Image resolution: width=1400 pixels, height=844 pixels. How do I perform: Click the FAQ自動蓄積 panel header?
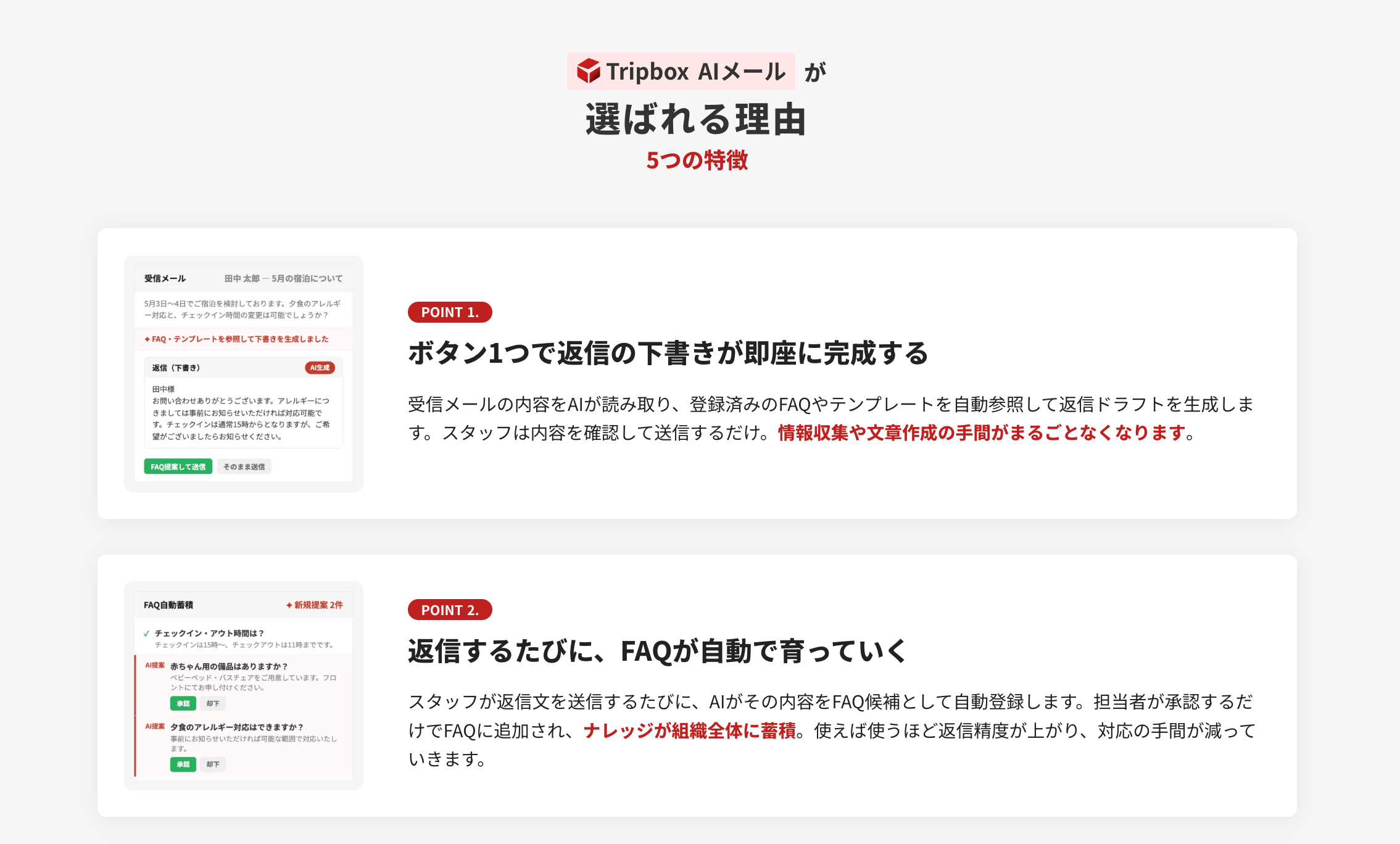[168, 605]
